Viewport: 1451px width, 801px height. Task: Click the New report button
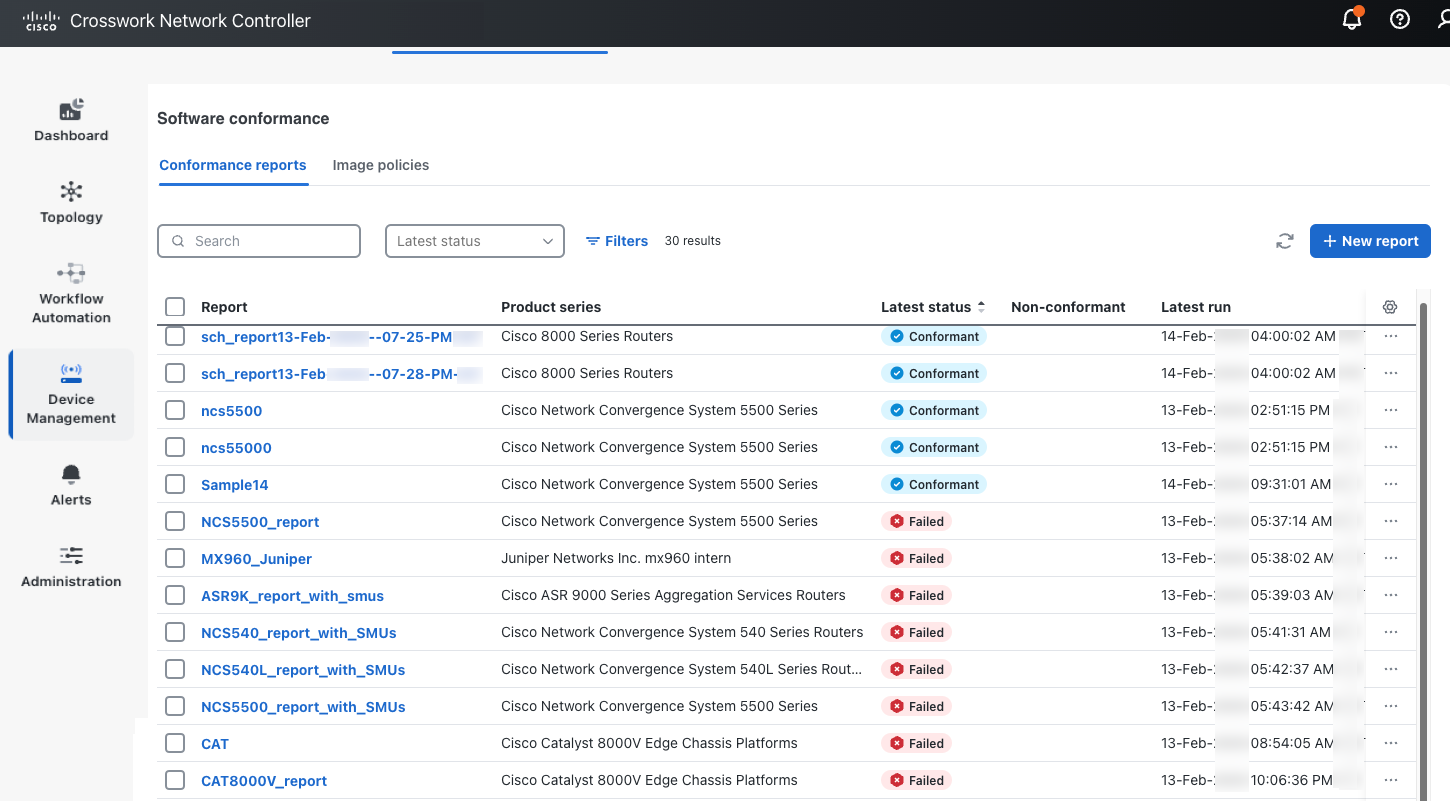(1370, 241)
